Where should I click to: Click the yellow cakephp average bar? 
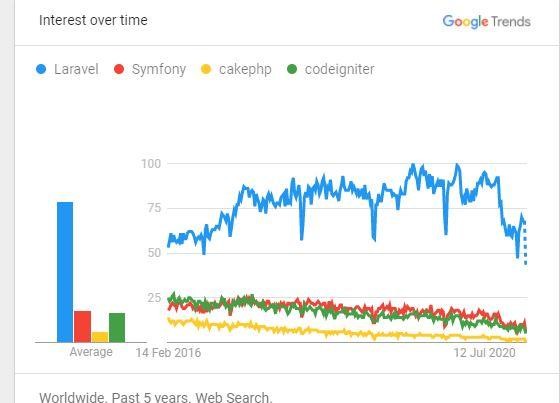click(100, 337)
